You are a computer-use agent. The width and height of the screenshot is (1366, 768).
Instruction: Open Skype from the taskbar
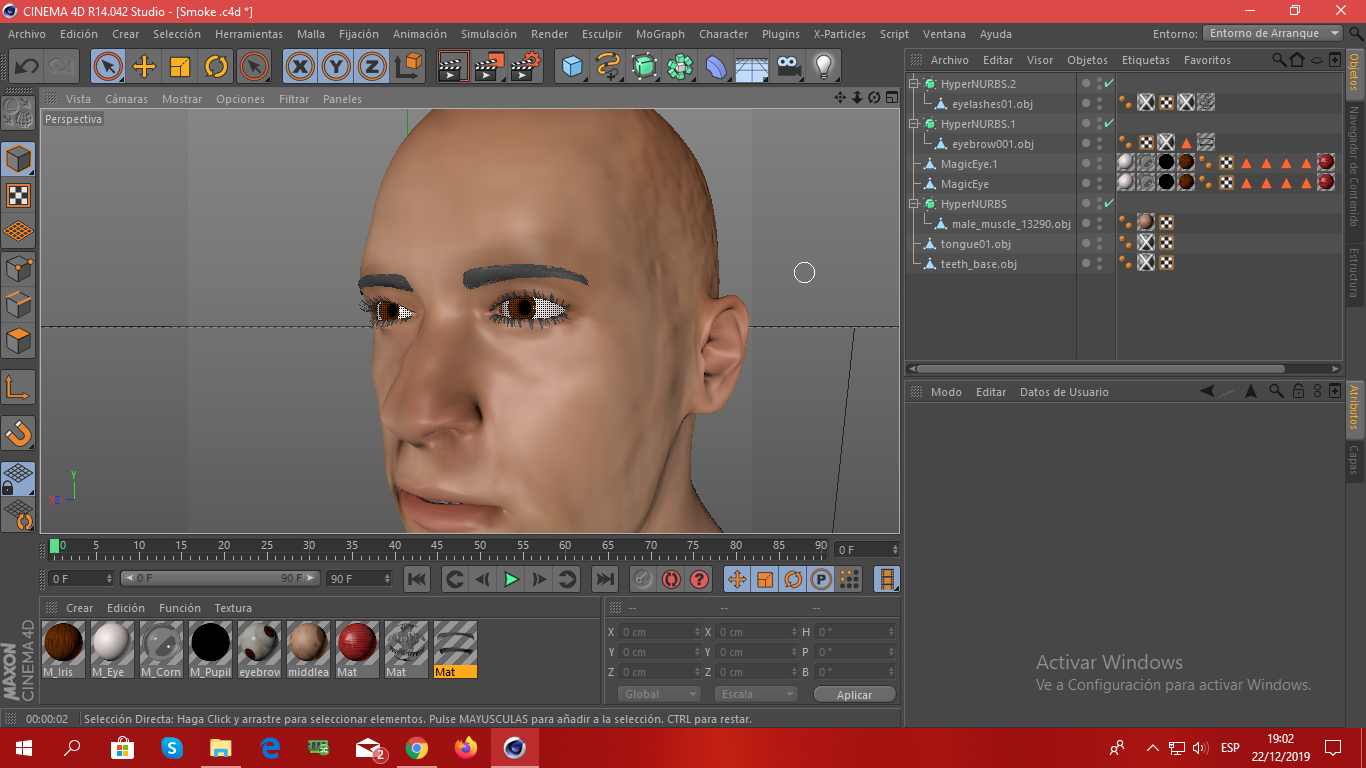(172, 748)
